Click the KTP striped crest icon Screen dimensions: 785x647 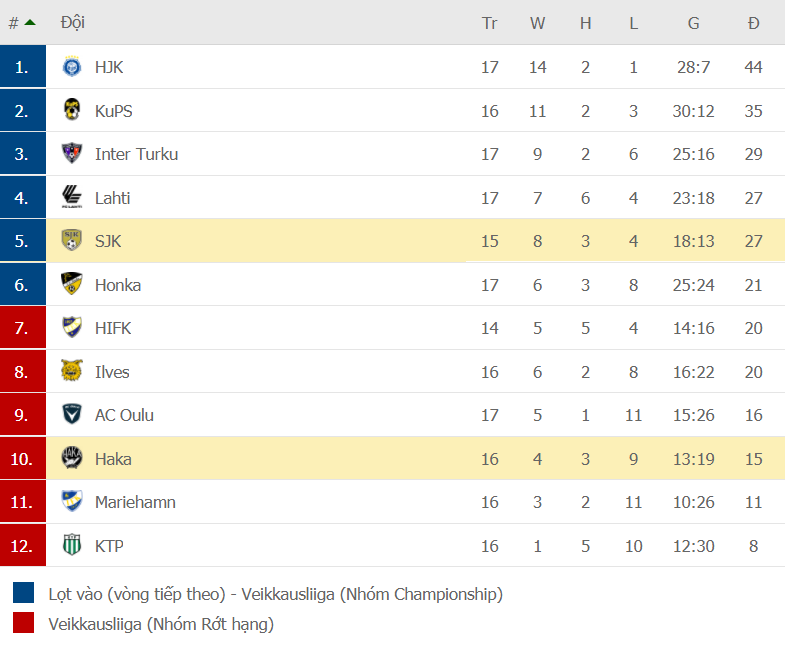(71, 546)
